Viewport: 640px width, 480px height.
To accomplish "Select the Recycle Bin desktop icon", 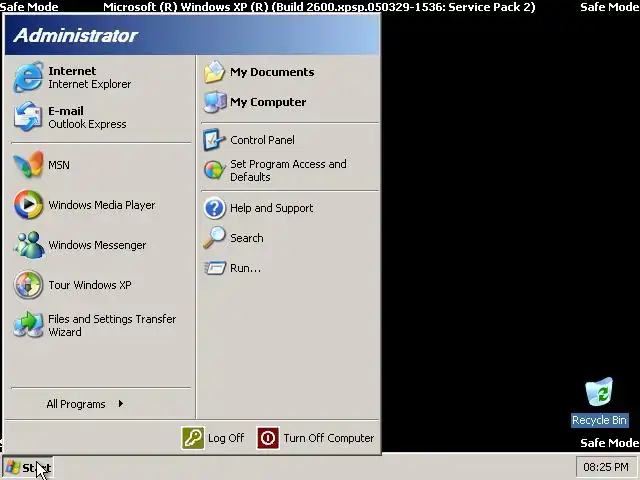I will click(x=599, y=392).
